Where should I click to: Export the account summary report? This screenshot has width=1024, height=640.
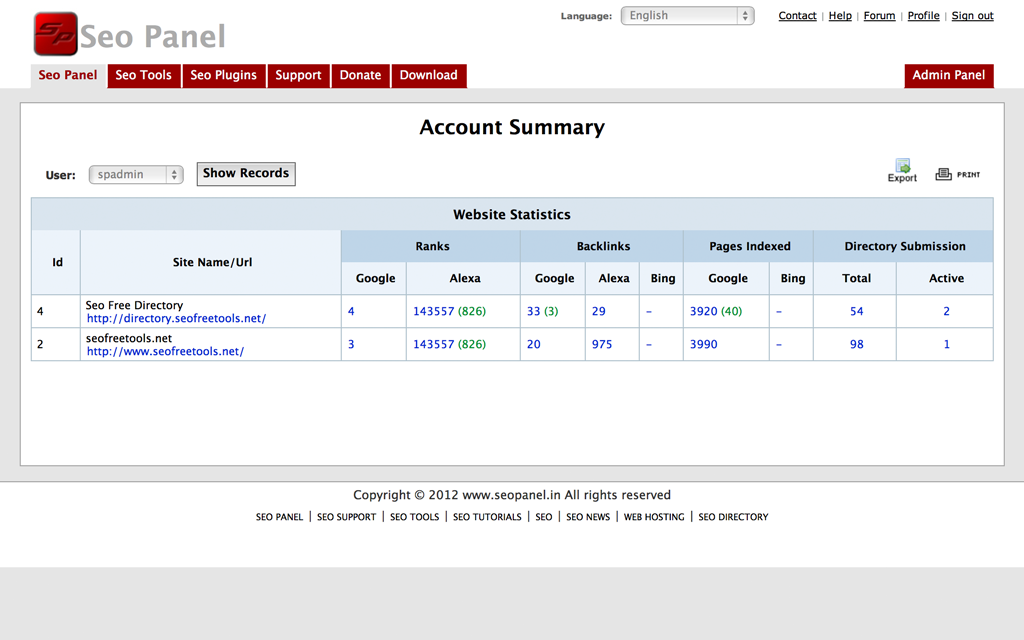(x=902, y=171)
